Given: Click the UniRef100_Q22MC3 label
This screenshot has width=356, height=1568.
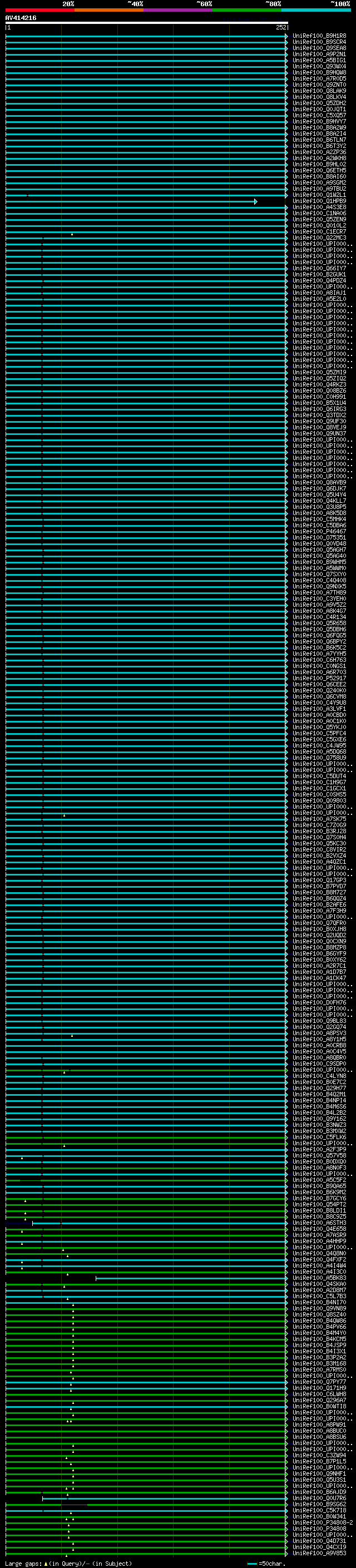Looking at the screenshot, I should click(319, 238).
